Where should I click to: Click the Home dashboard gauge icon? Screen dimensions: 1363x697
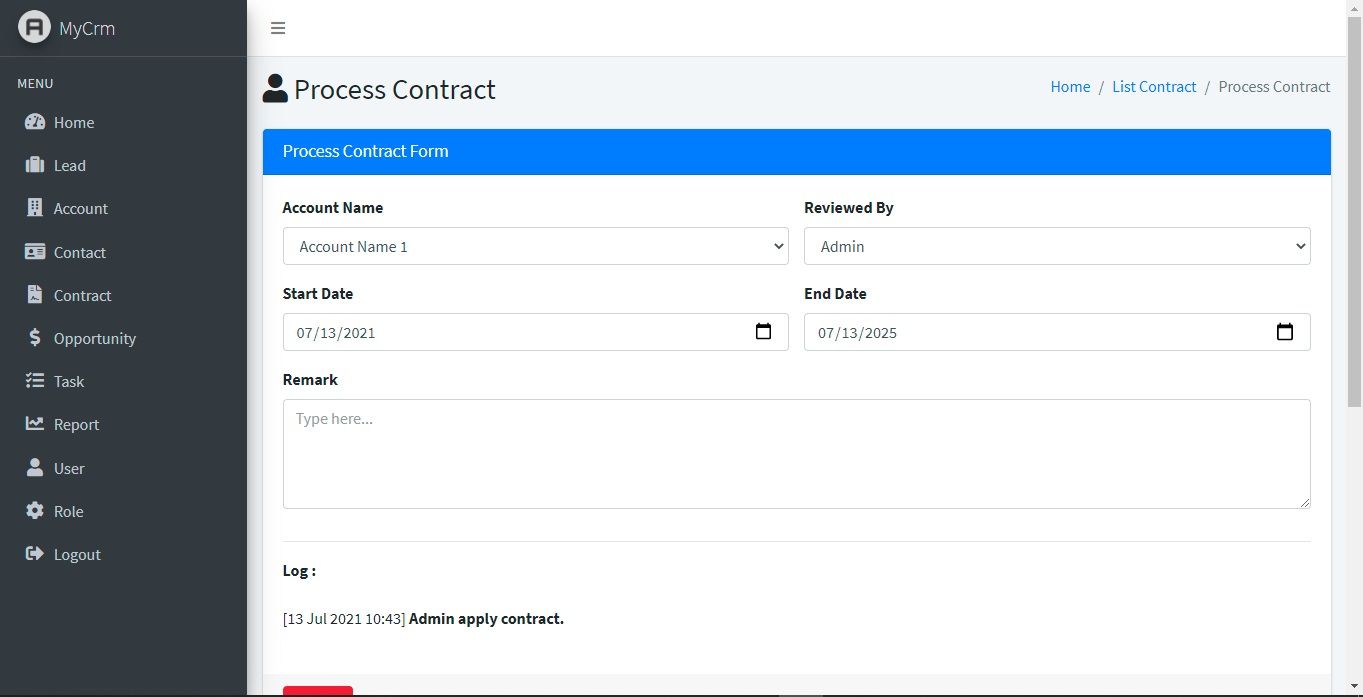click(x=35, y=122)
